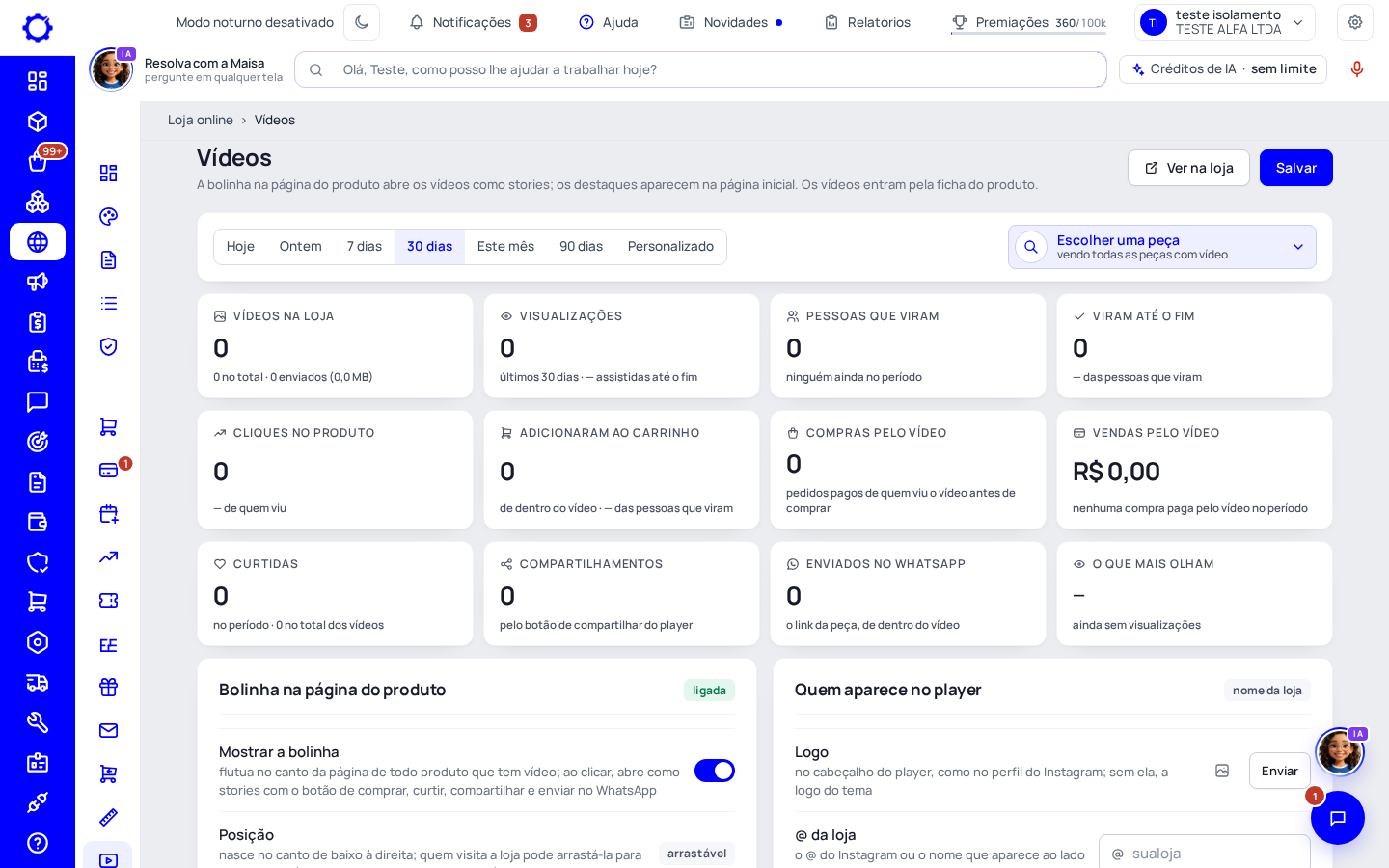Click the plug integrations icon in blue sidebar
The height and width of the screenshot is (868, 1389).
[38, 802]
